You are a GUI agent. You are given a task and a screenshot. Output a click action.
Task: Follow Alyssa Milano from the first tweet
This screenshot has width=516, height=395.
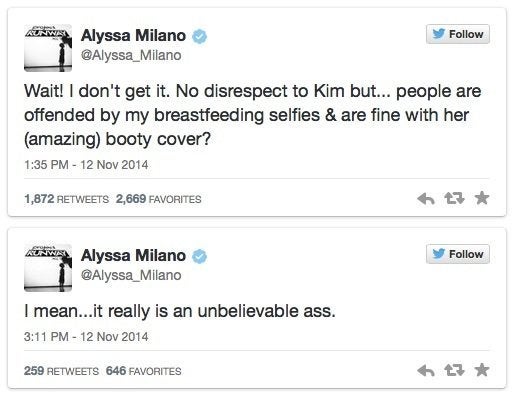click(x=458, y=34)
